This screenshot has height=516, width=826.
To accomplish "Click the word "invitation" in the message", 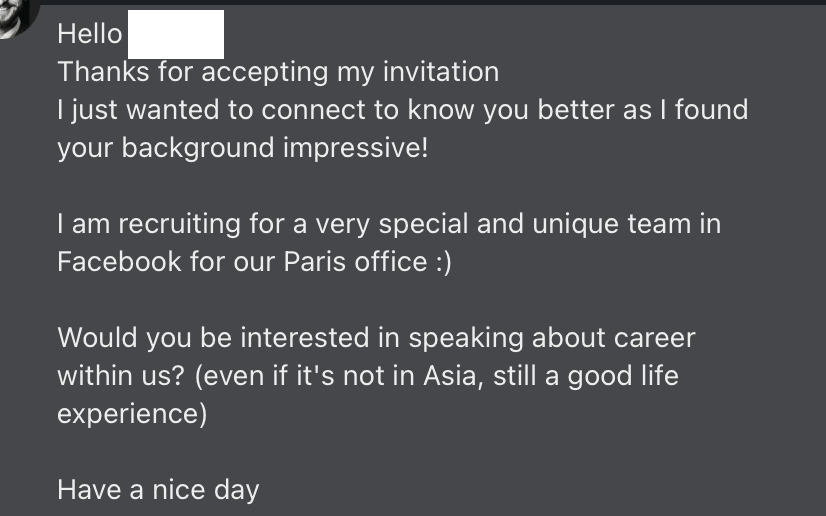I will click(441, 72).
